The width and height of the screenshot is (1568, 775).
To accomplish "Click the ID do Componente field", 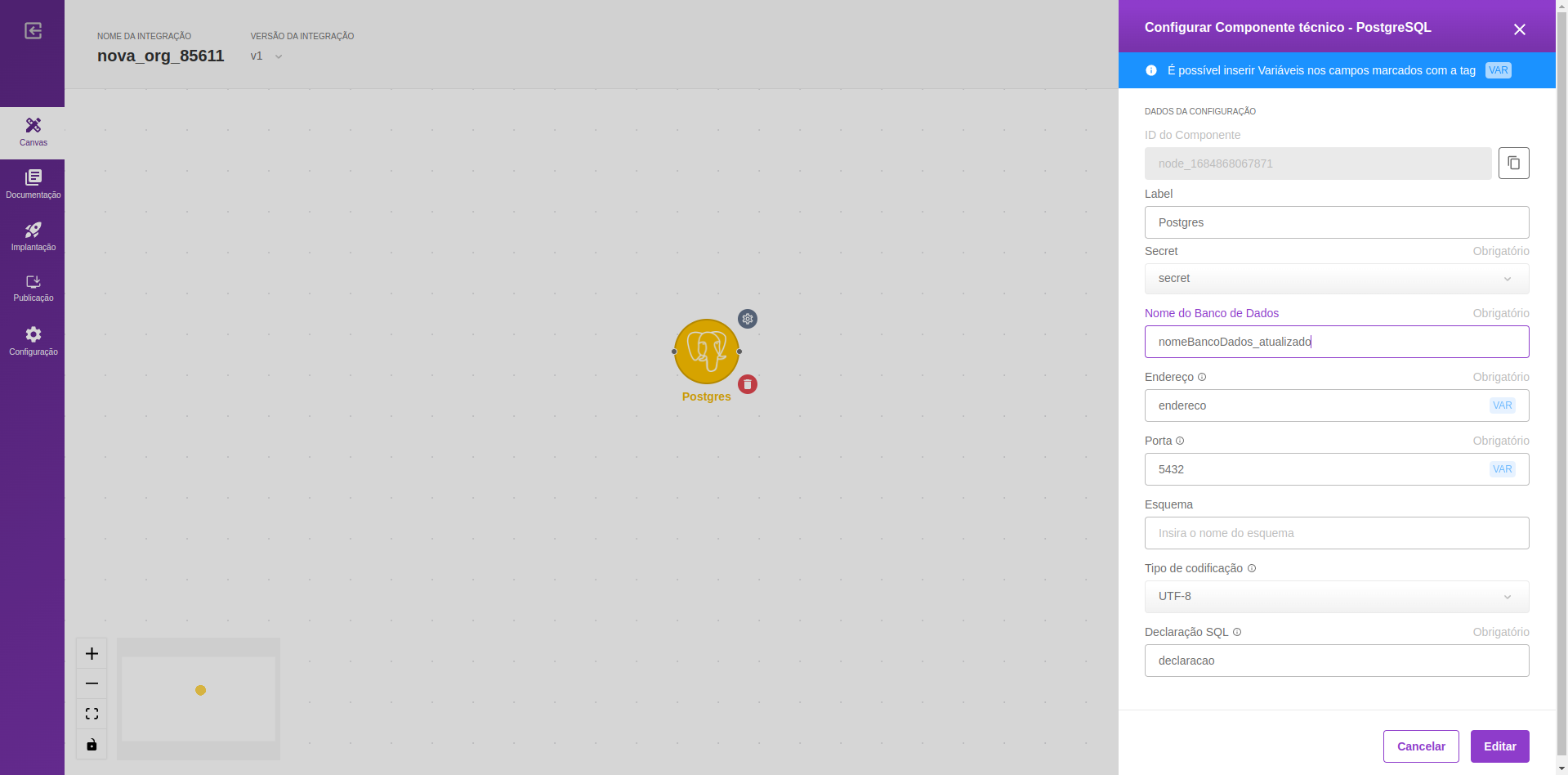I will pyautogui.click(x=1318, y=164).
